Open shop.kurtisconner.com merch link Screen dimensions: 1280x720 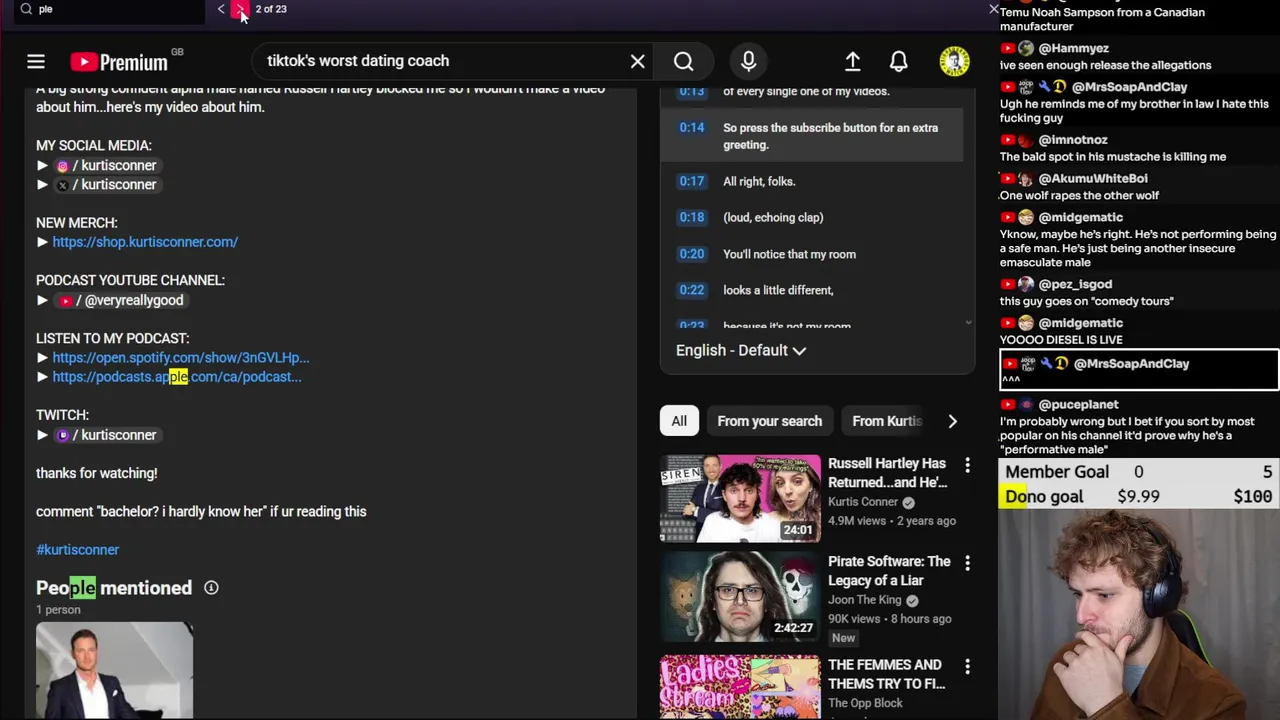coord(145,242)
